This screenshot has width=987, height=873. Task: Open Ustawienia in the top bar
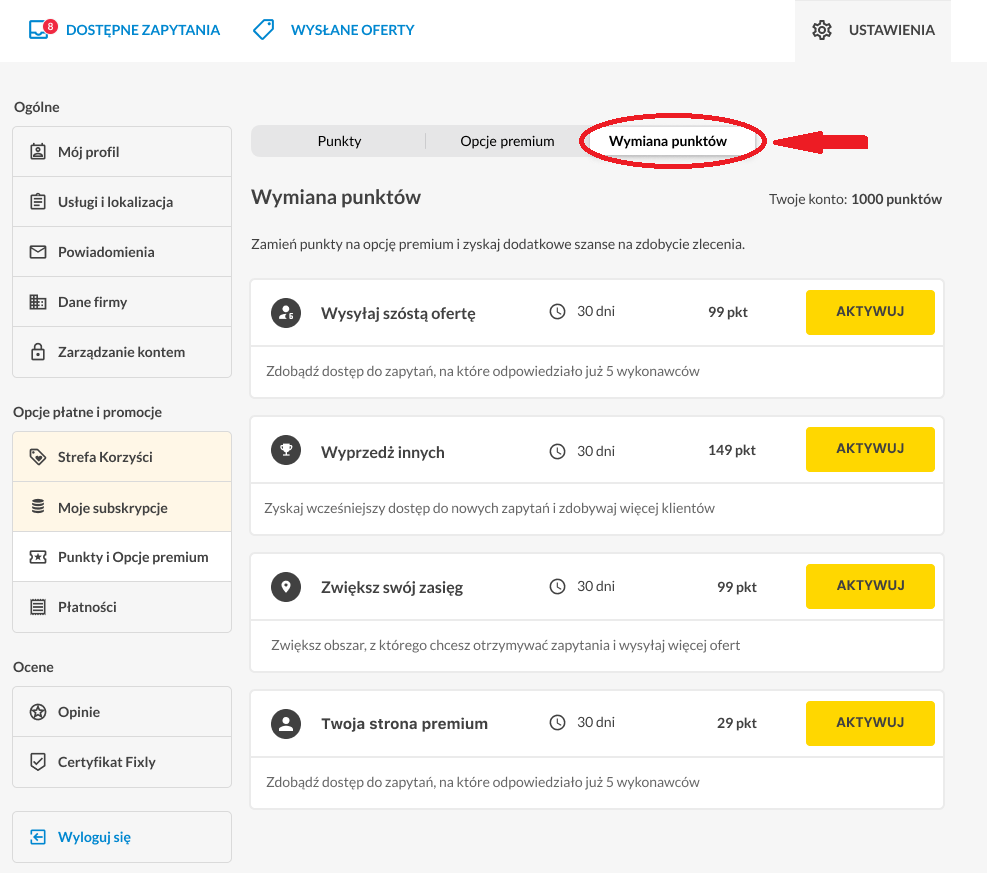[873, 30]
